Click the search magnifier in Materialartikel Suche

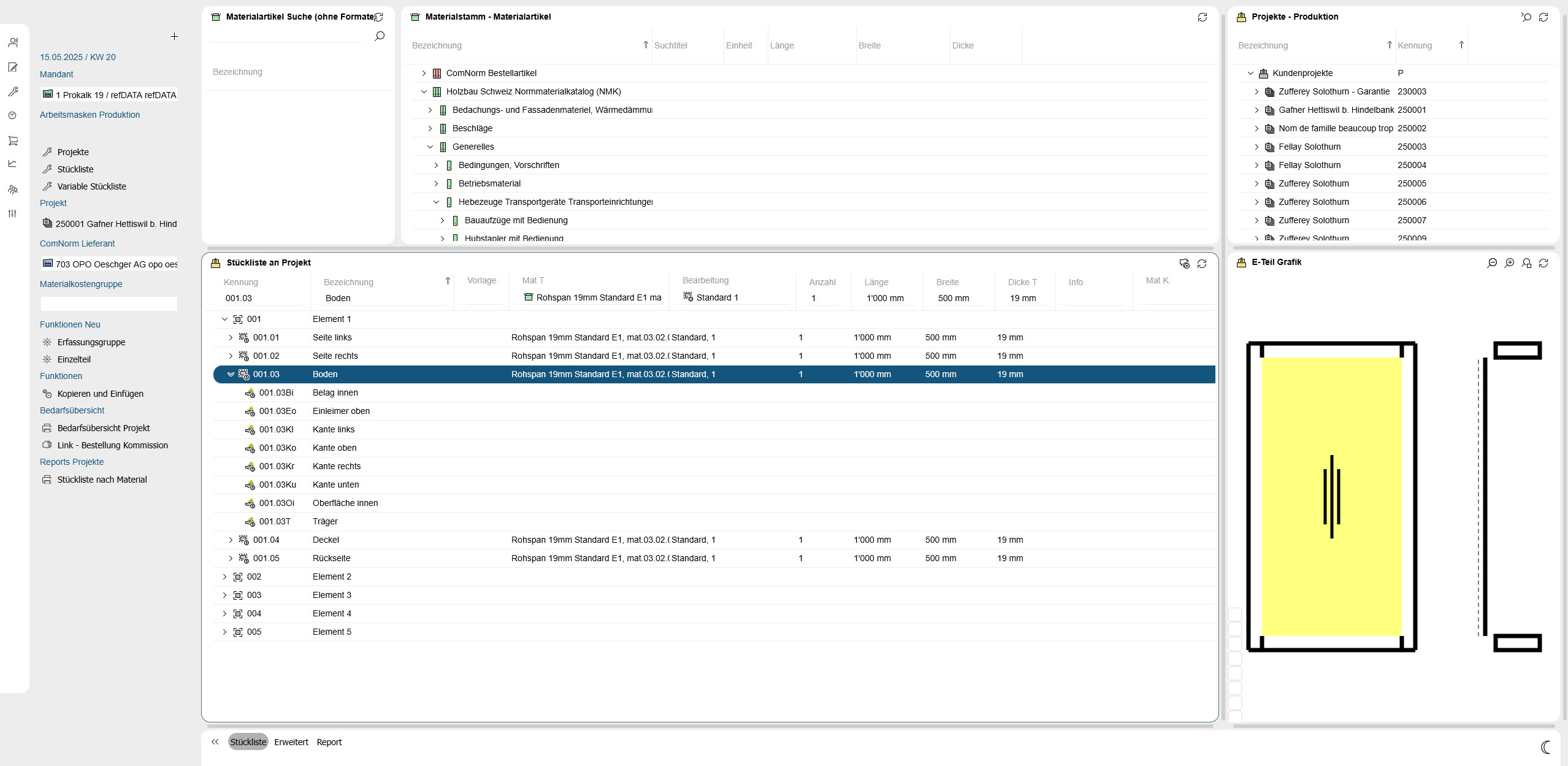click(380, 36)
